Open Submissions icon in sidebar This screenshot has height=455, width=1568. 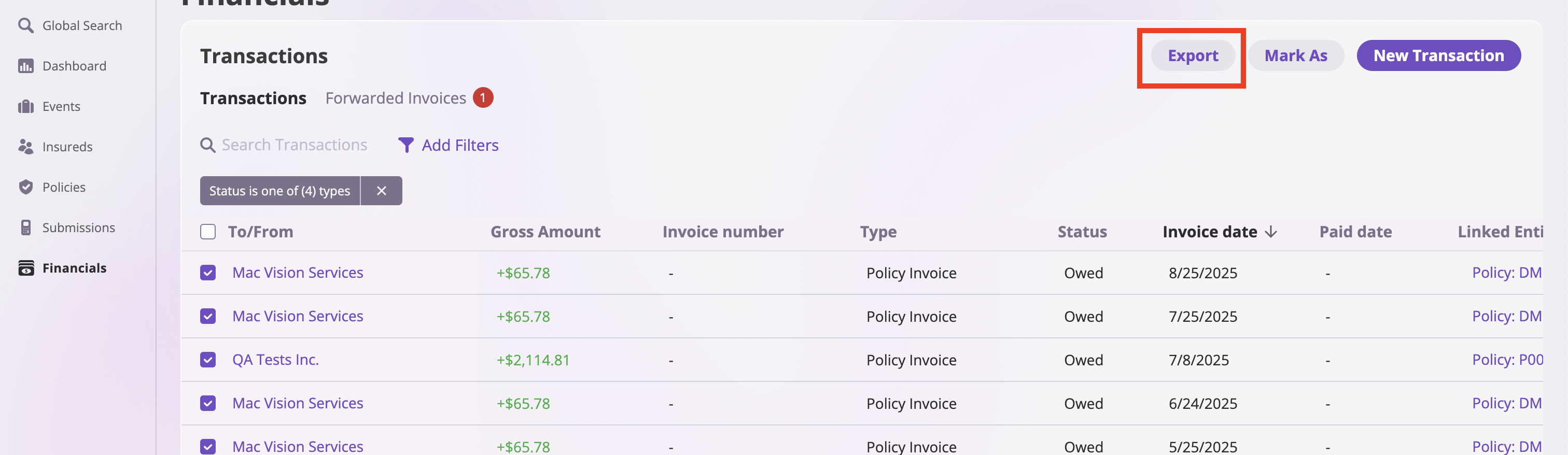click(25, 227)
